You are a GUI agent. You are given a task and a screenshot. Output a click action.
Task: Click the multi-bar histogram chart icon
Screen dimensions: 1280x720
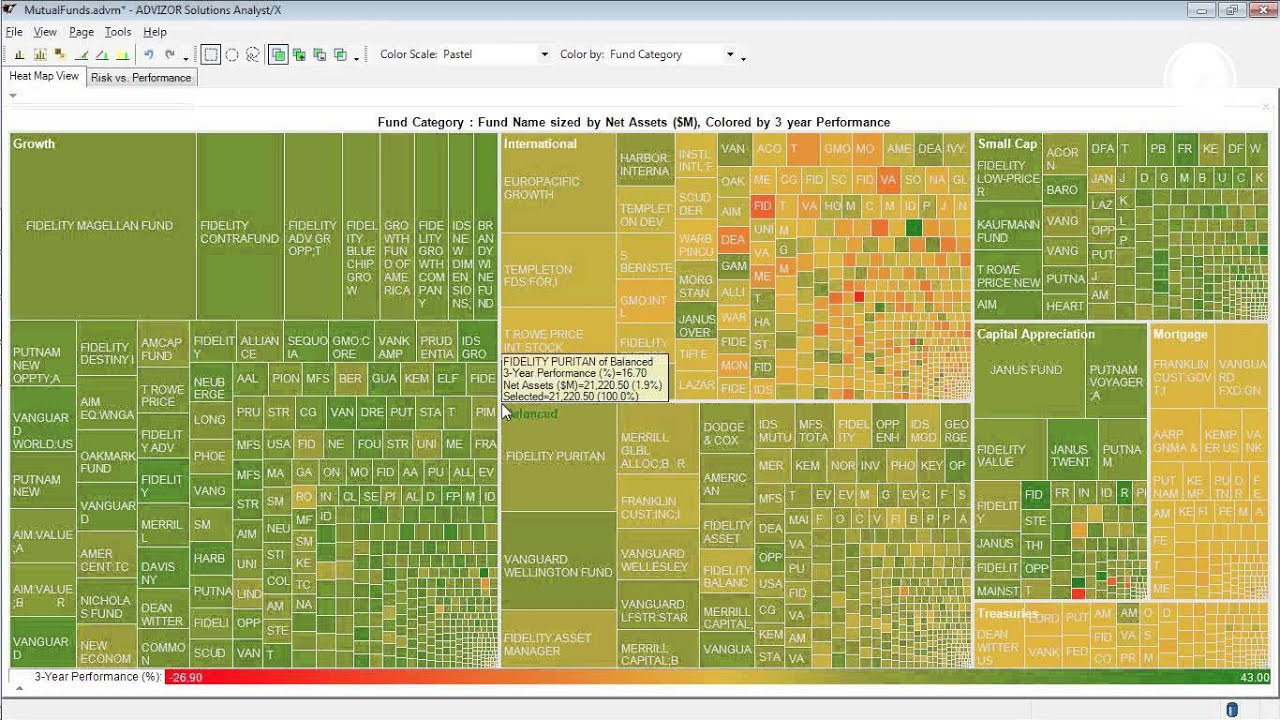point(40,54)
